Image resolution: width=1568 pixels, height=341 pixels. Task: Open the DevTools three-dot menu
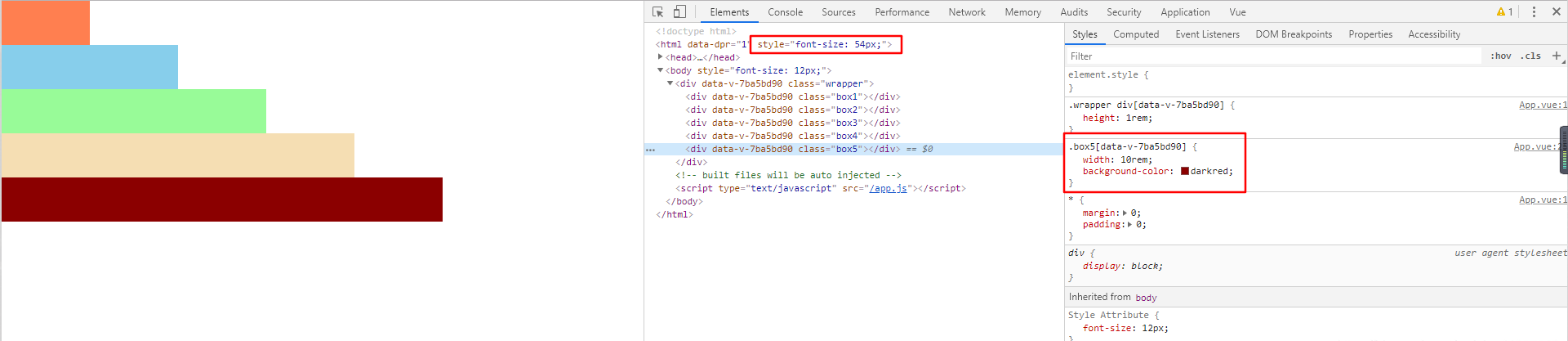(1534, 12)
